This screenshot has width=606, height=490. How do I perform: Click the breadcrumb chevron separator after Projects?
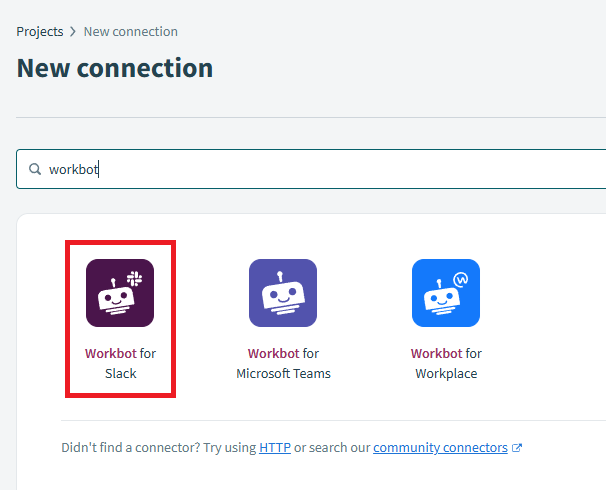[73, 32]
